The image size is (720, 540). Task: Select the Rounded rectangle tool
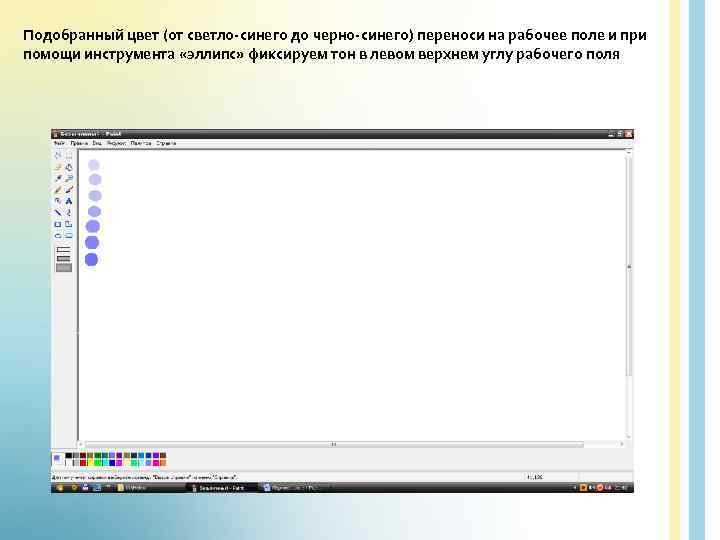point(68,235)
